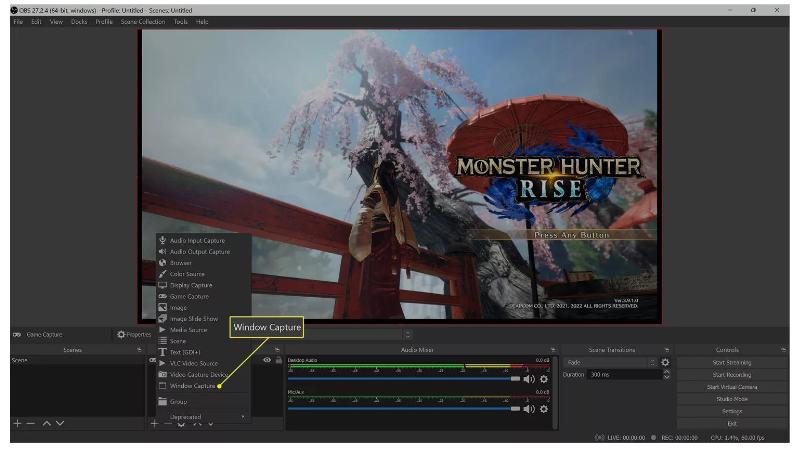Choose VLC Video Source from menu
The width and height of the screenshot is (800, 449).
(x=203, y=363)
